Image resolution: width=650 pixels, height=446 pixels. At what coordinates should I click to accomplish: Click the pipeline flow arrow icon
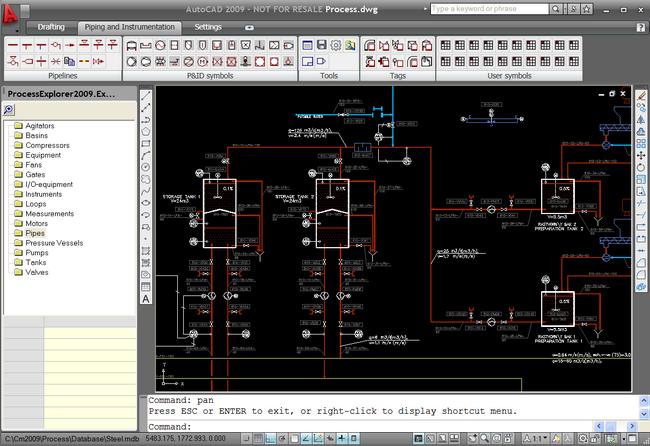point(70,45)
